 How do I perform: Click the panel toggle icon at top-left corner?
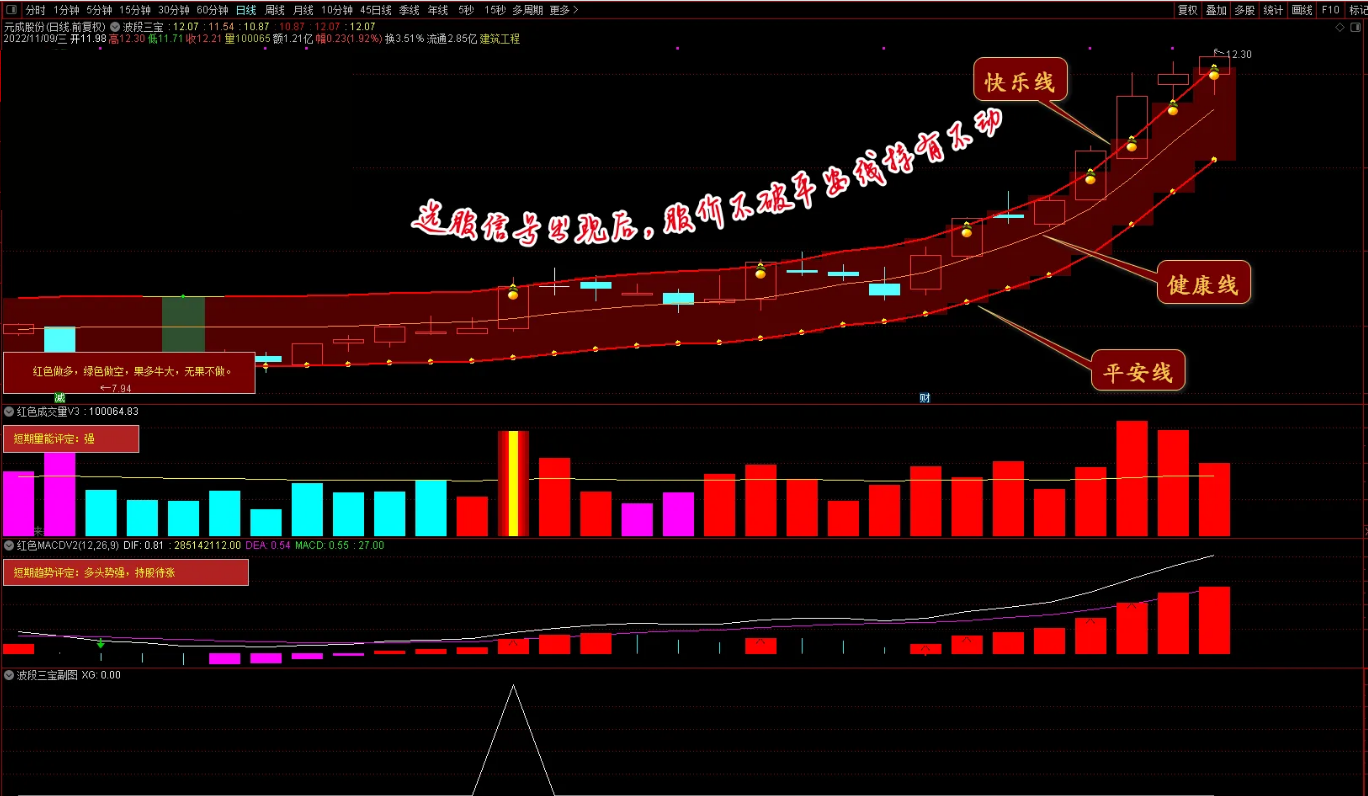(x=11, y=10)
